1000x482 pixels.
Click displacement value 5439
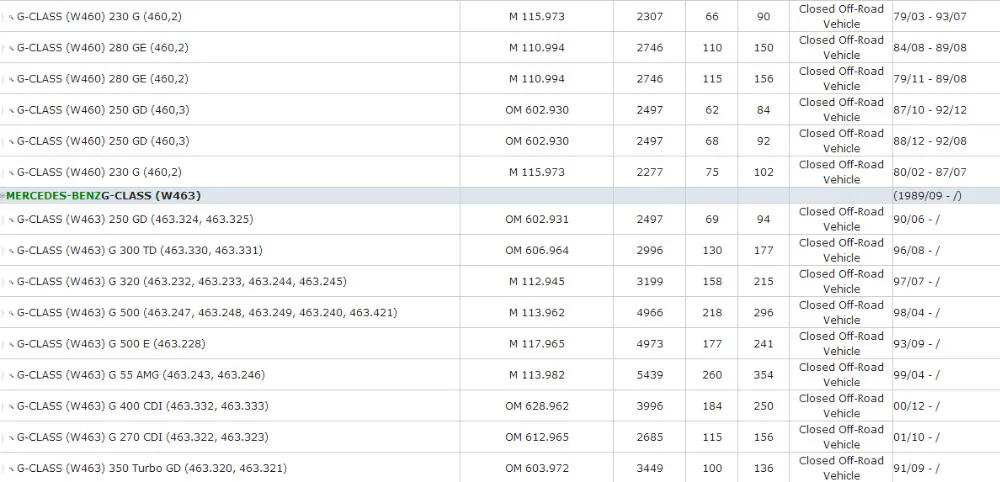pyautogui.click(x=650, y=376)
